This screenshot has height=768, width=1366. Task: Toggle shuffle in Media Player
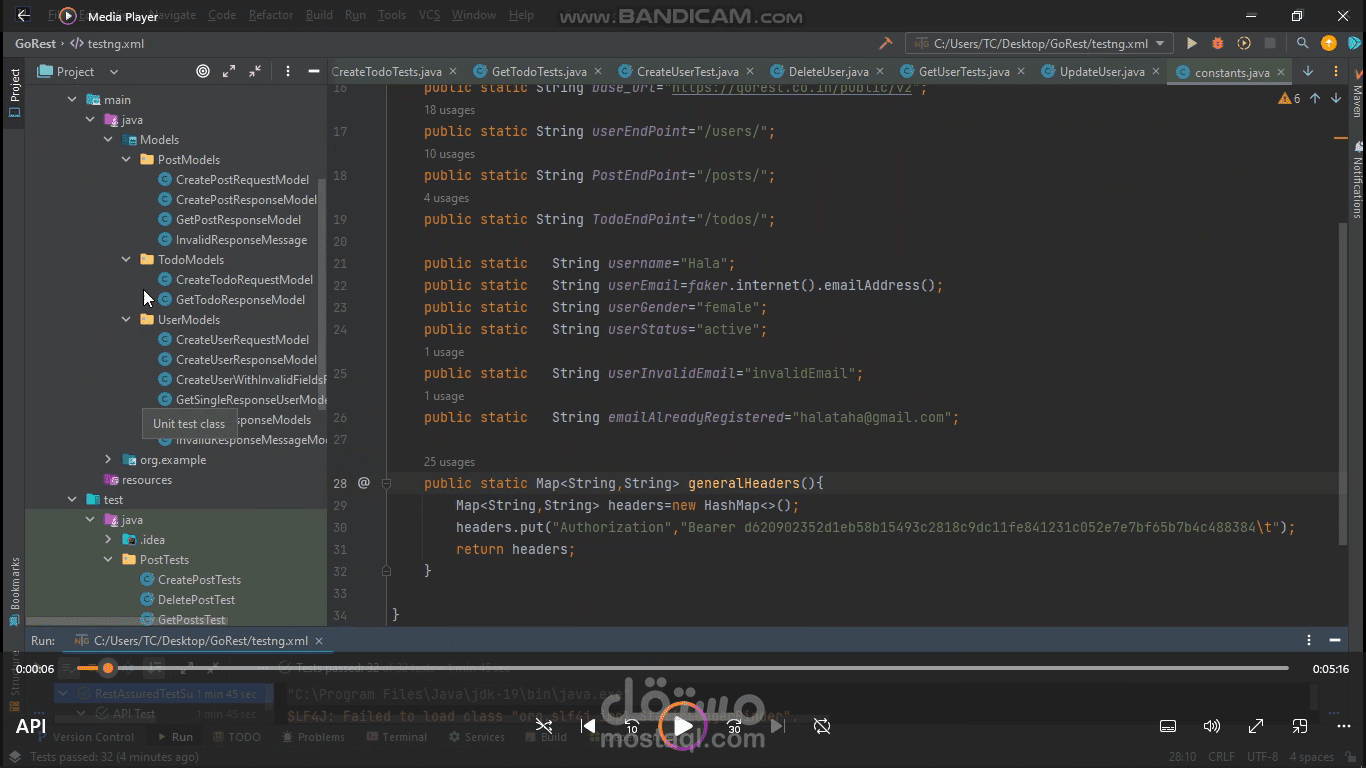pyautogui.click(x=544, y=726)
